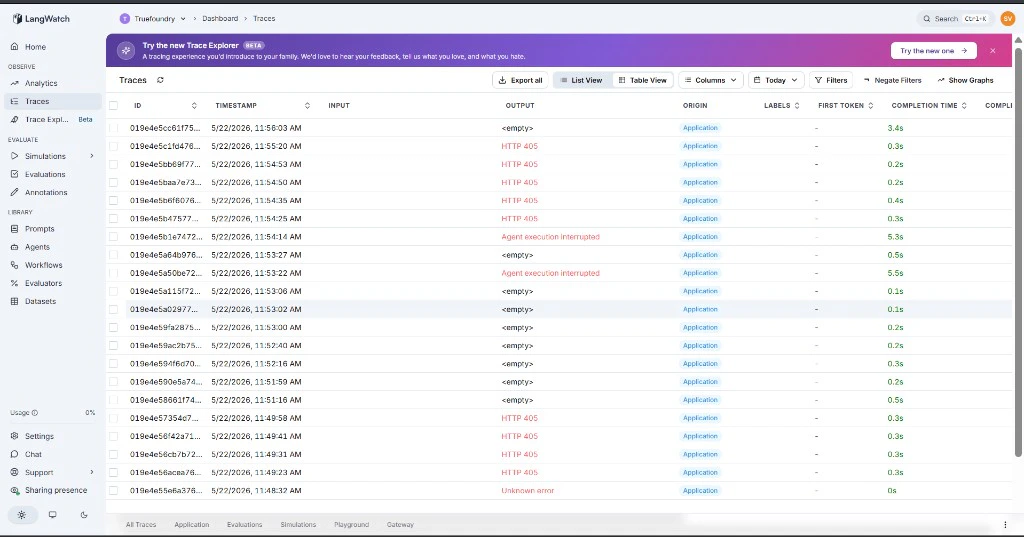Viewport: 1024px width, 537px height.
Task: Switch to the Evaluations bottom tab
Action: [244, 525]
